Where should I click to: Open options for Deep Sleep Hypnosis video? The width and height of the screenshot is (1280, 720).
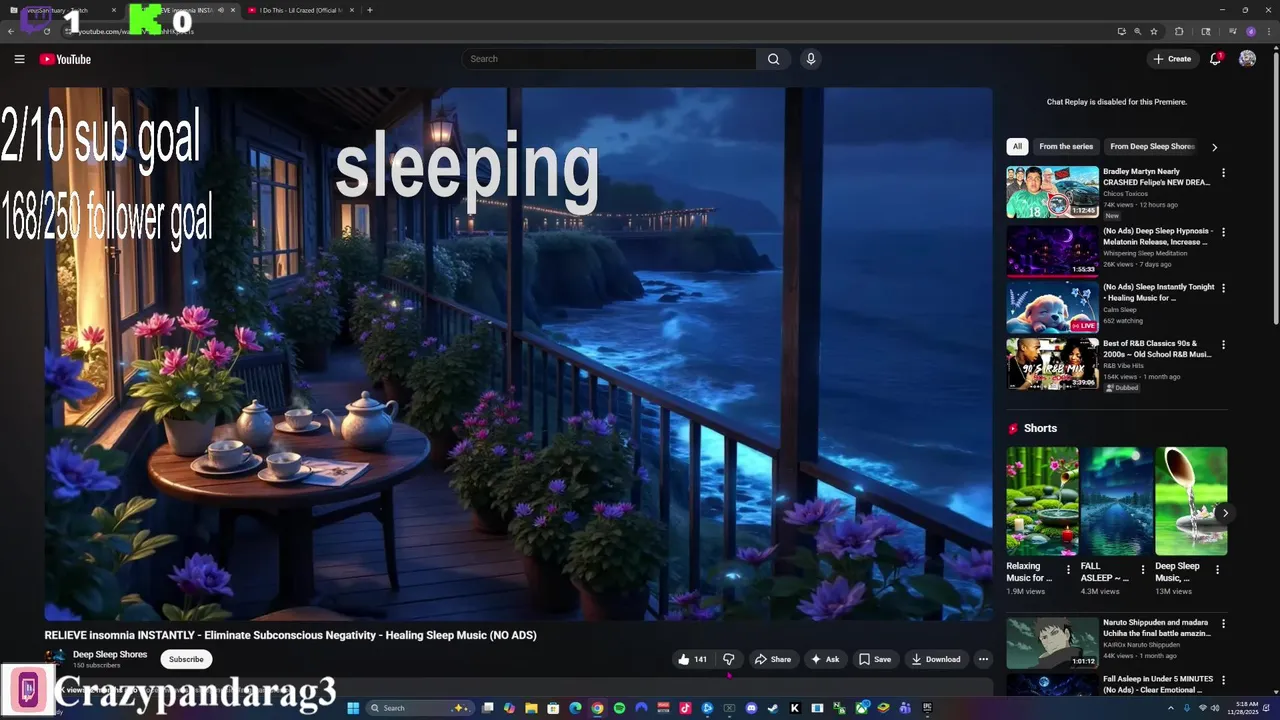click(1223, 232)
